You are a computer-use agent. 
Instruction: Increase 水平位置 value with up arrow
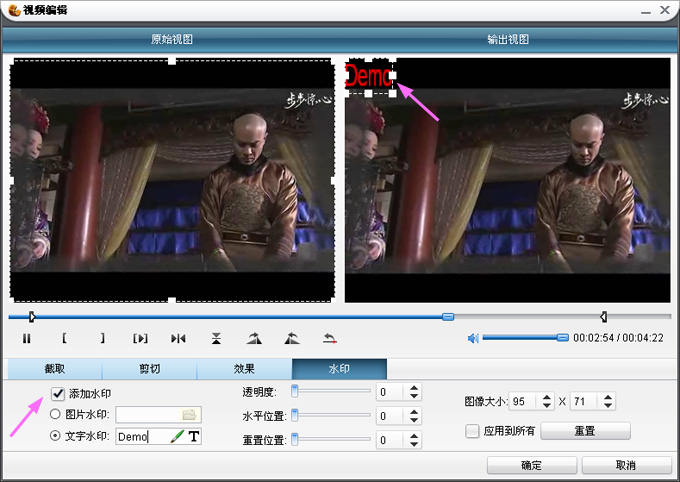coord(414,412)
